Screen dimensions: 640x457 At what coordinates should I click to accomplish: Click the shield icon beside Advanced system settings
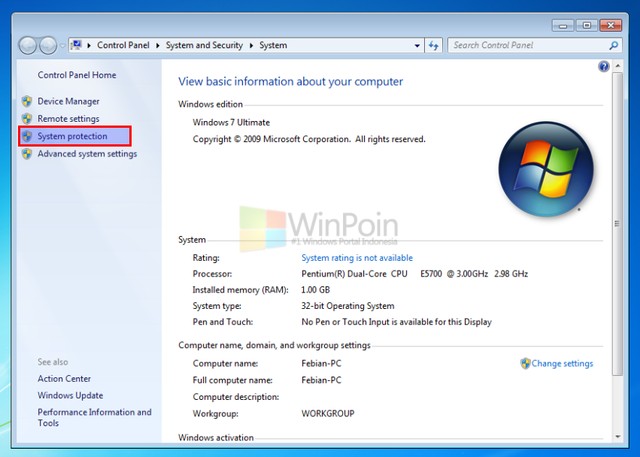pos(27,154)
